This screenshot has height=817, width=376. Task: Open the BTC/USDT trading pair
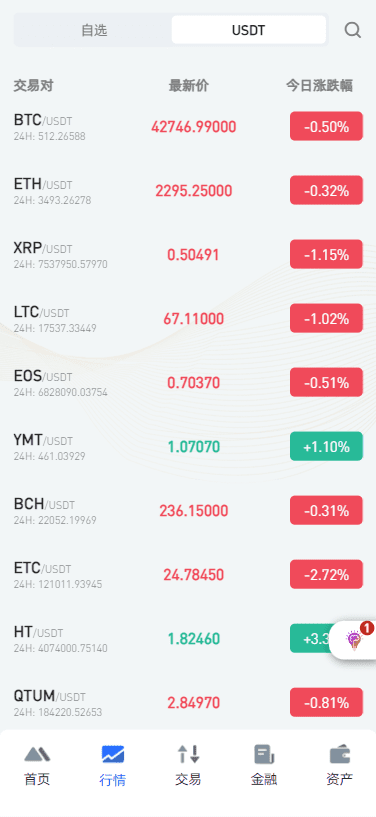[x=188, y=127]
